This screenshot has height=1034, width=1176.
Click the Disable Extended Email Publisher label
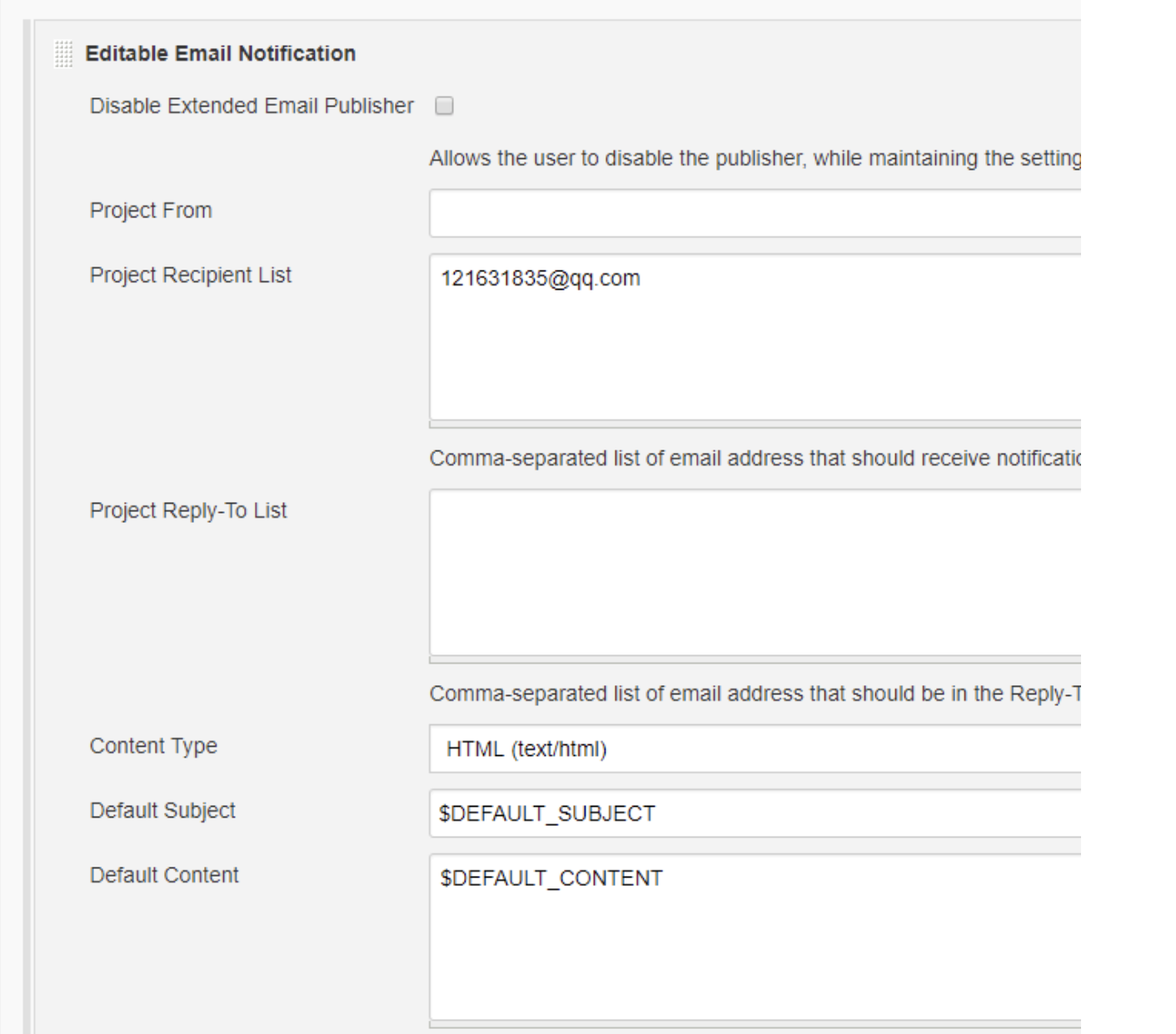coord(252,106)
